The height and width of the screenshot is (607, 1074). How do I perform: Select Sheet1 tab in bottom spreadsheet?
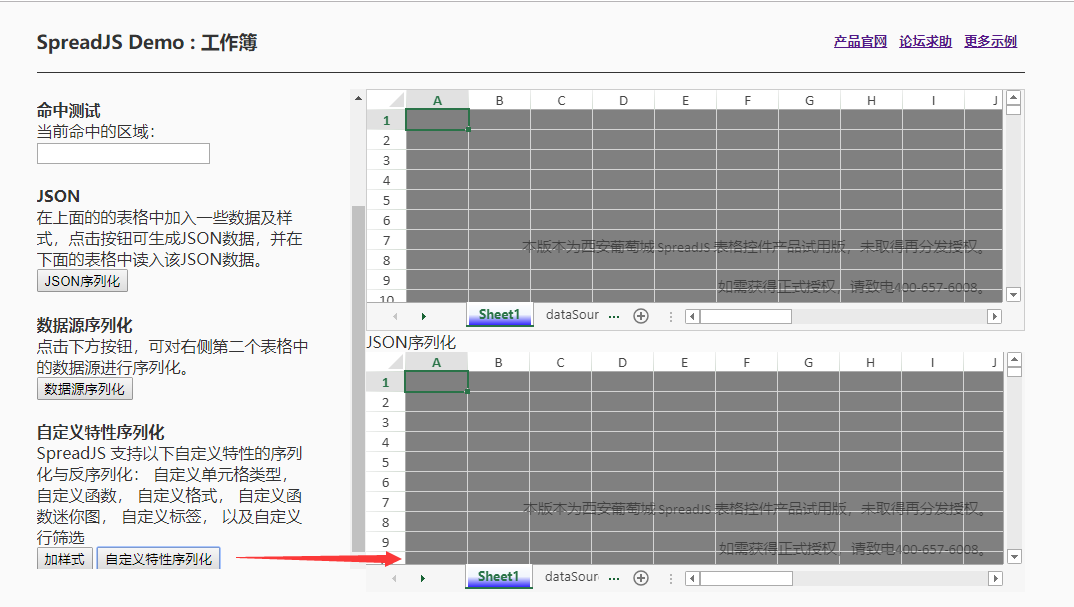[x=498, y=577]
